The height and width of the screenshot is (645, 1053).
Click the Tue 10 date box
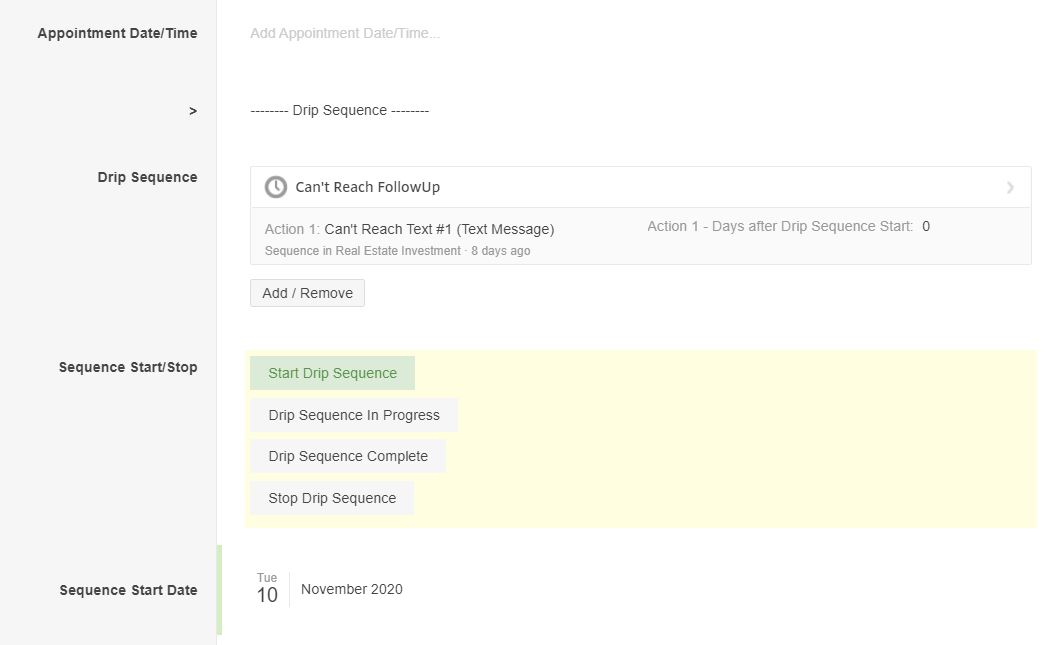coord(267,590)
